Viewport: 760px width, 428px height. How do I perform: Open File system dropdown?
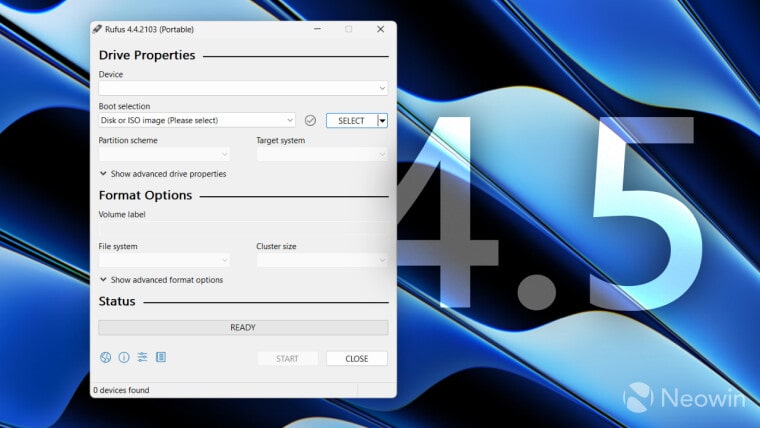(x=164, y=260)
